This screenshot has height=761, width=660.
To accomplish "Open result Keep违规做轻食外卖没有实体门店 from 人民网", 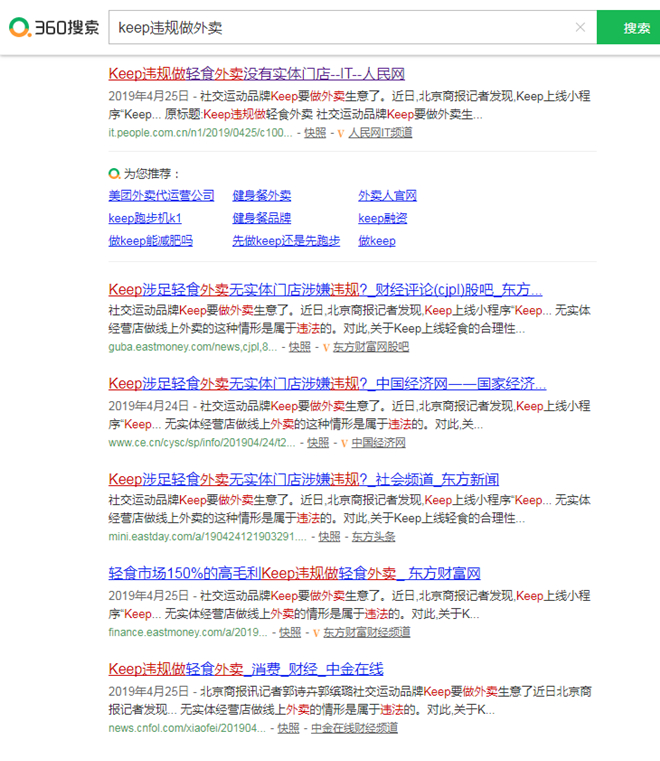I will coord(256,74).
